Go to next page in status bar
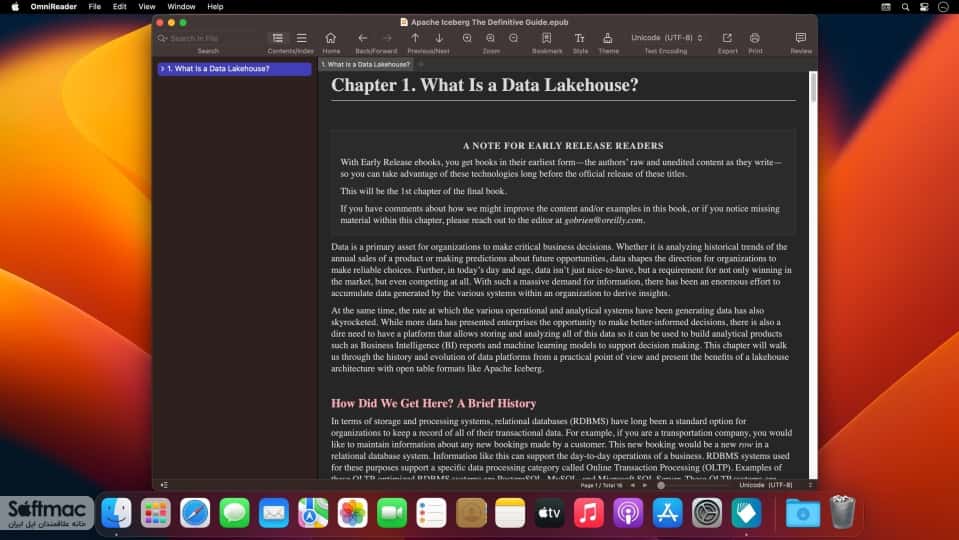 (645, 485)
